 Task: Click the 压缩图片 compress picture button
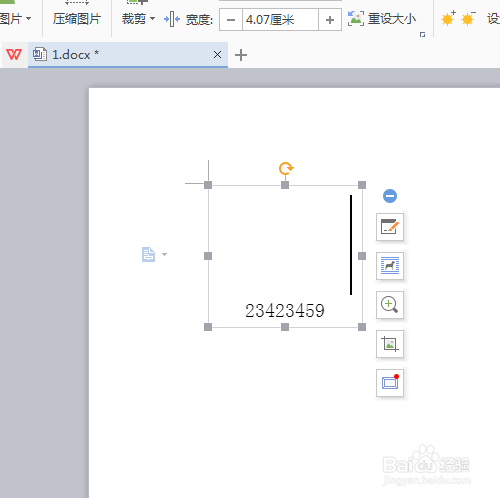[77, 19]
